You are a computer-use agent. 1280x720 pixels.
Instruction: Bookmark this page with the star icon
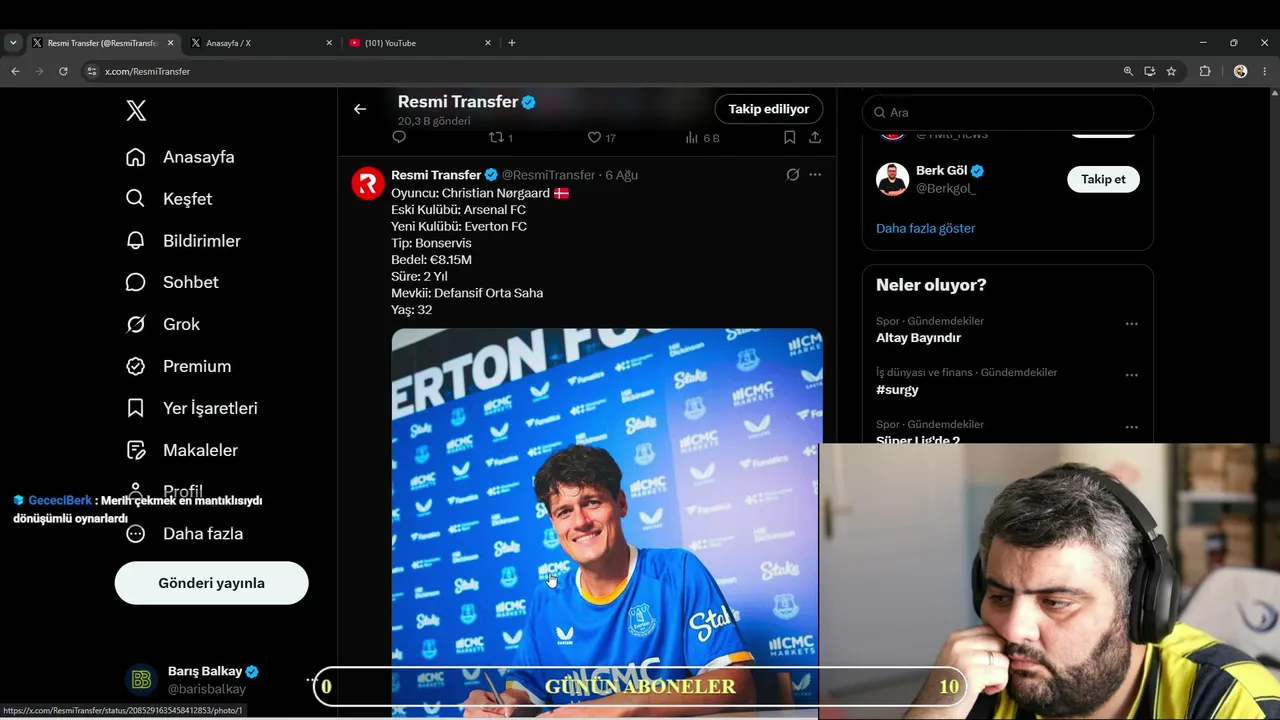1171,71
